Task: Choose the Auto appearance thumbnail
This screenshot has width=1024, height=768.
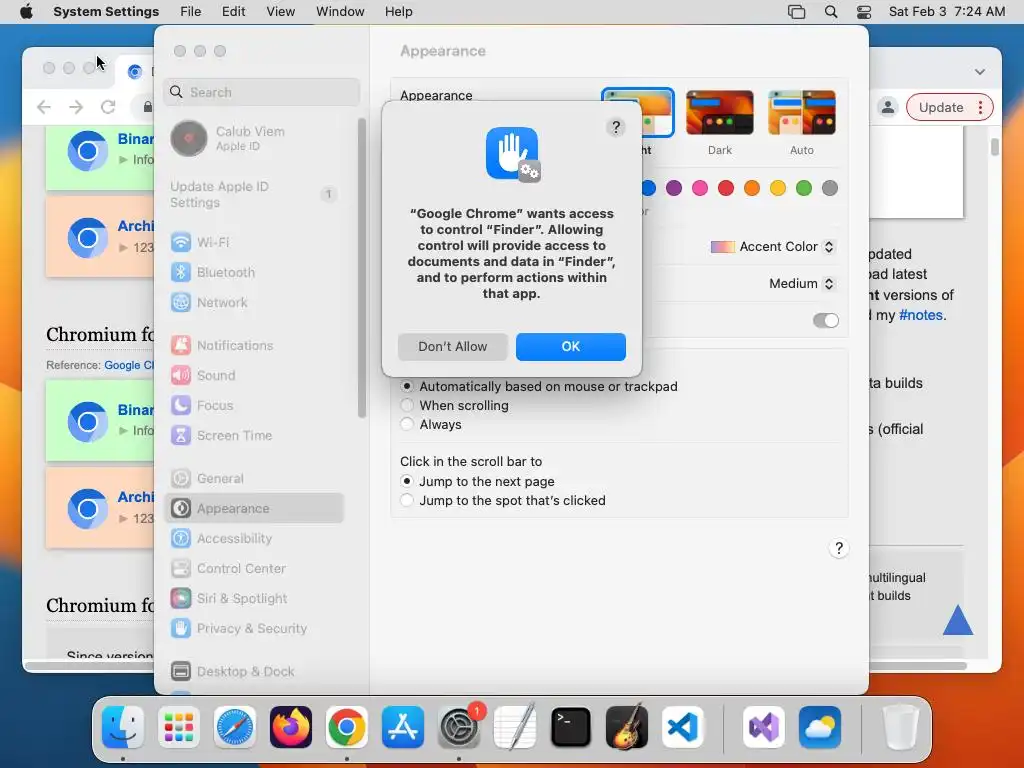Action: (801, 113)
